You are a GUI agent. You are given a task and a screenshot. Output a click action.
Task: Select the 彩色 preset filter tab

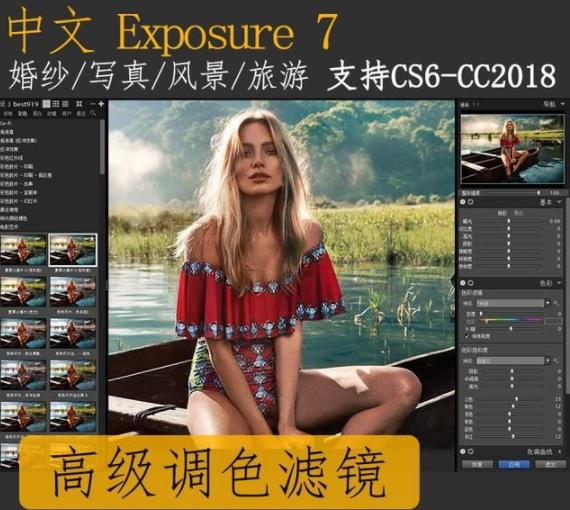click(23, 114)
